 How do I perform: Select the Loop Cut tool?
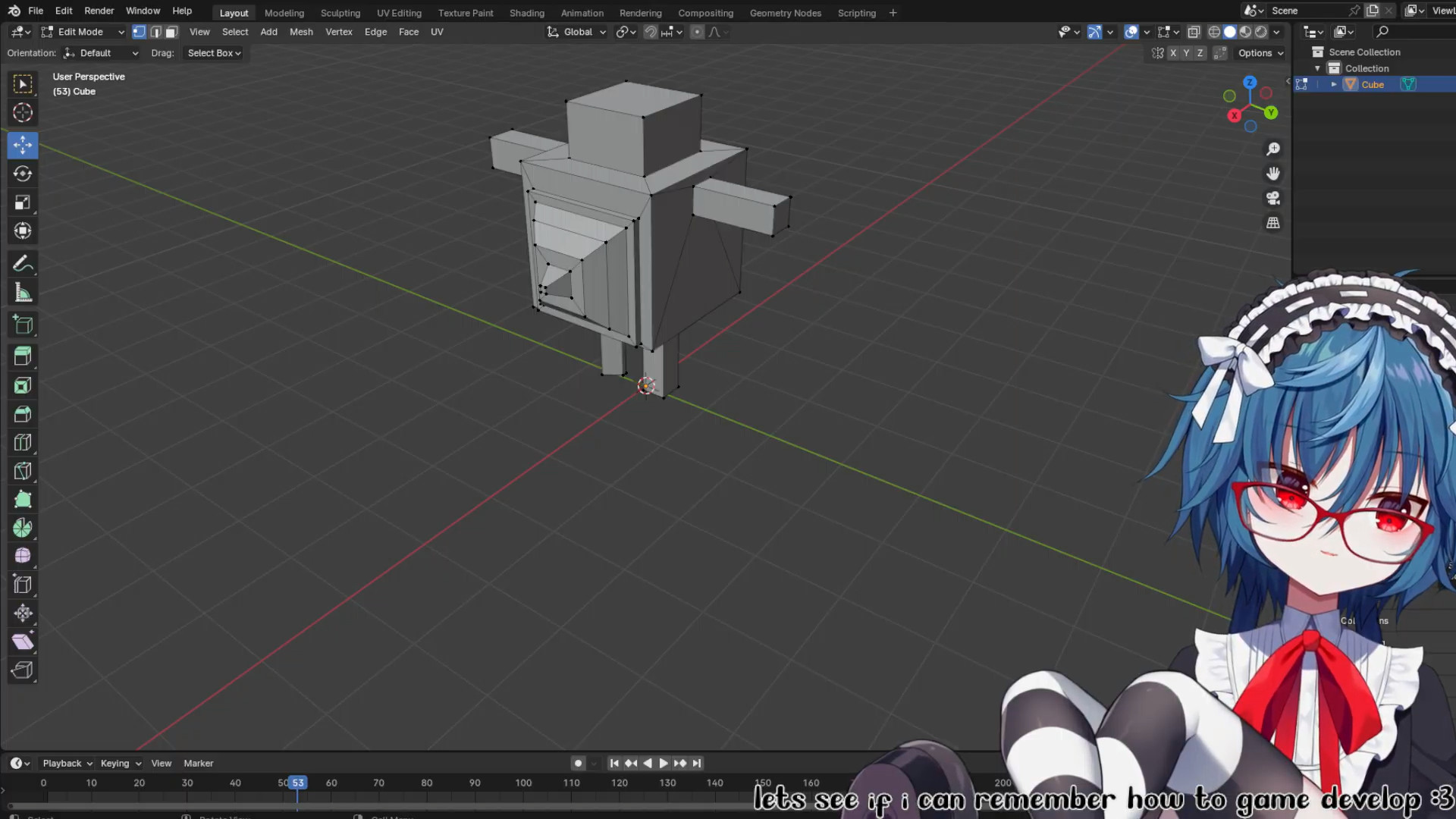(x=23, y=442)
